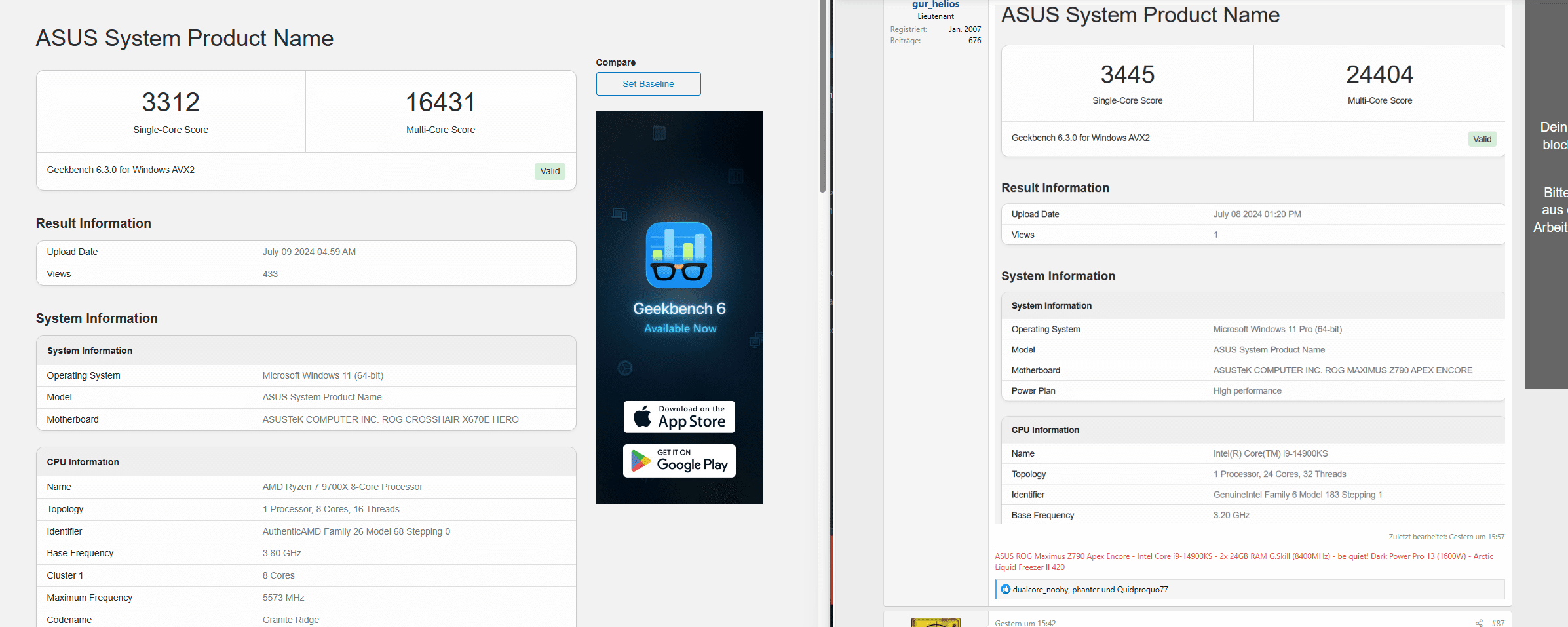Click 'AuthenticAMD Family 26 Model 68 Stepping 0'

pos(356,531)
